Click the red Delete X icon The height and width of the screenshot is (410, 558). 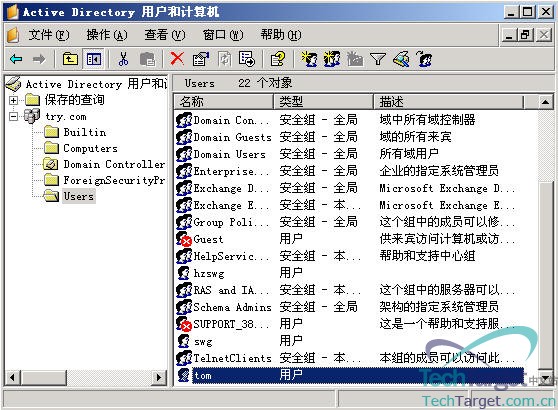[177, 59]
